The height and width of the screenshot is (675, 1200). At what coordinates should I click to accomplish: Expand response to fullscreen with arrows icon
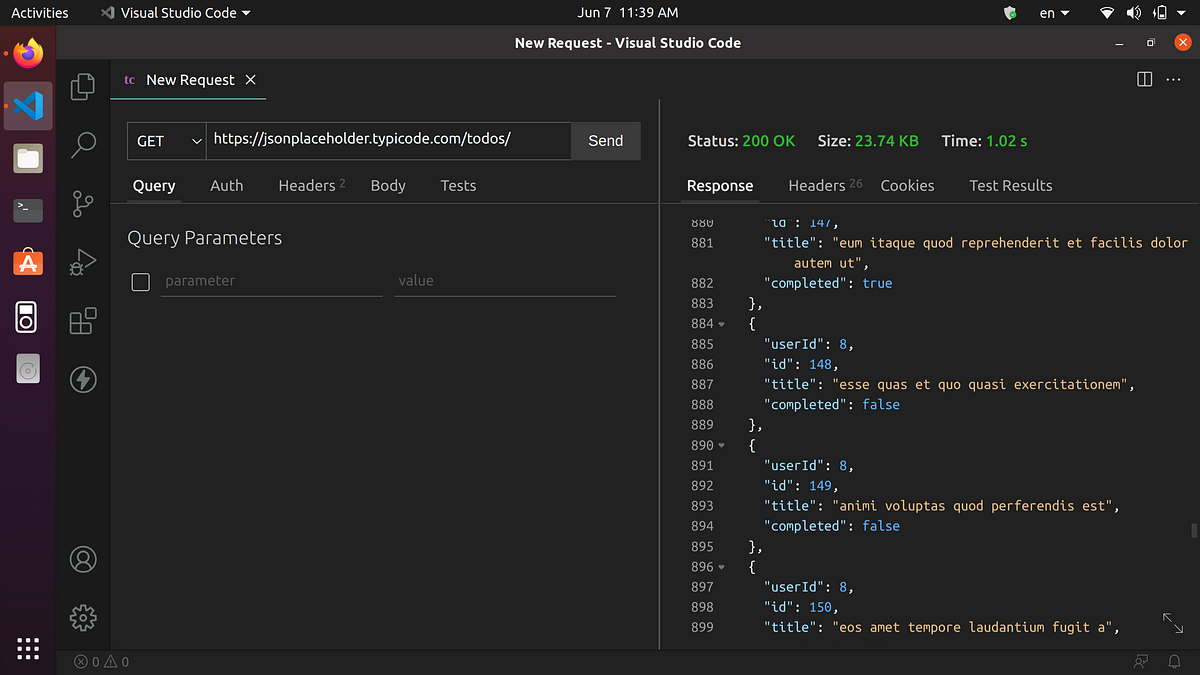coord(1173,623)
